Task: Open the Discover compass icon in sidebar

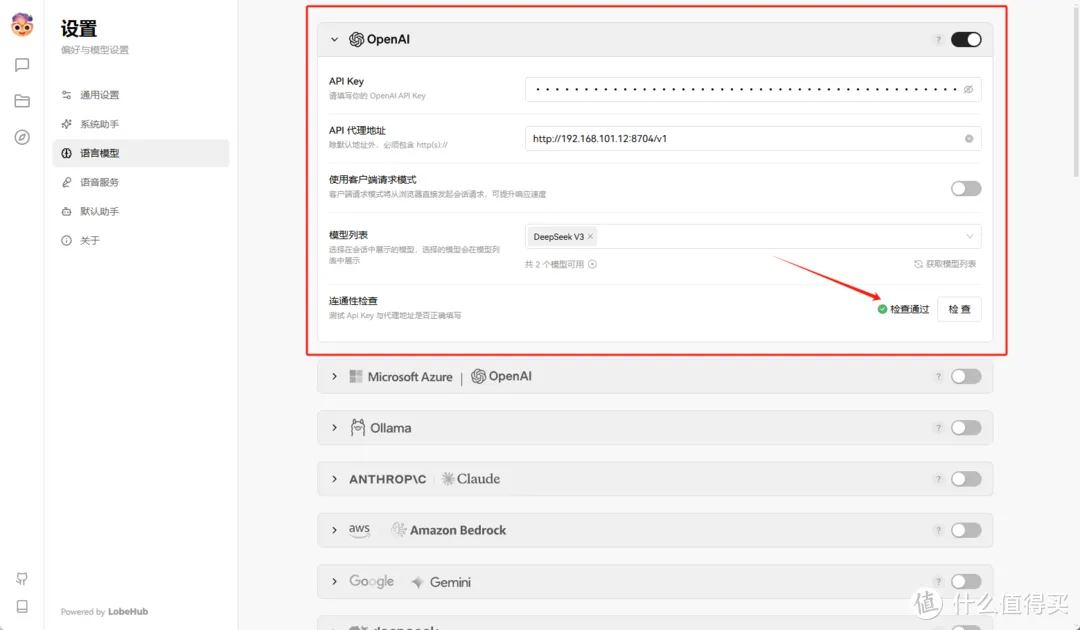Action: click(22, 138)
